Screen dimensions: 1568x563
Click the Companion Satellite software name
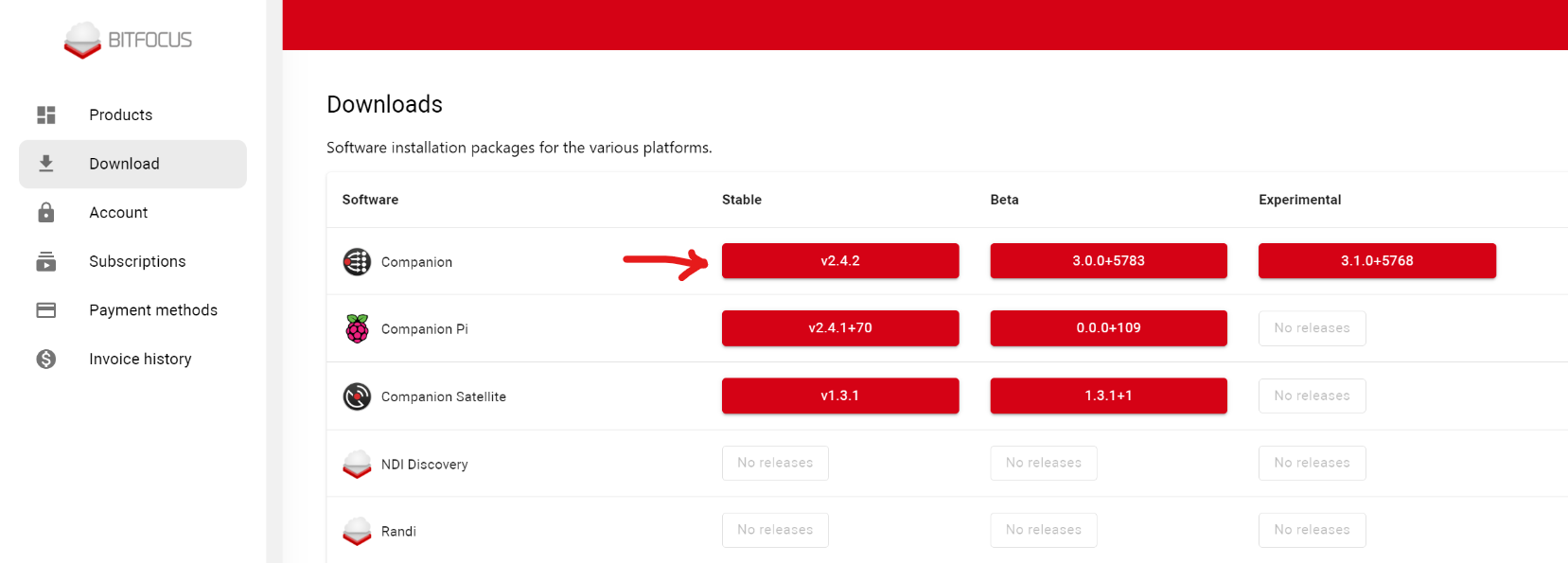click(444, 396)
